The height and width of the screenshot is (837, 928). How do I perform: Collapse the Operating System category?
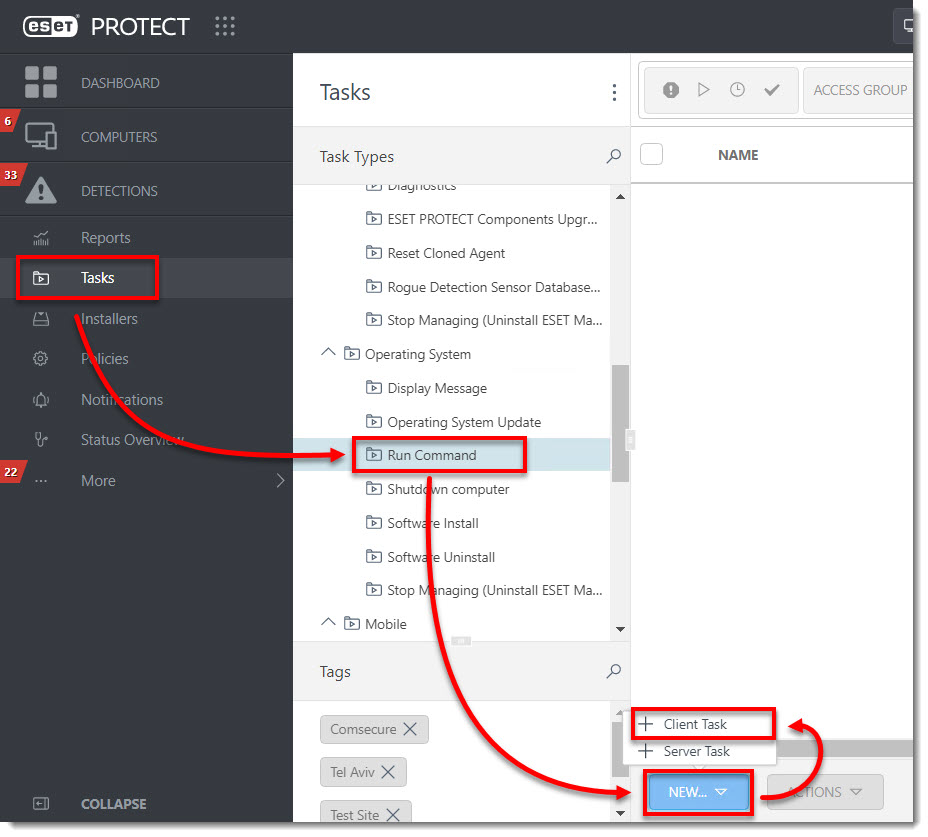tap(328, 353)
